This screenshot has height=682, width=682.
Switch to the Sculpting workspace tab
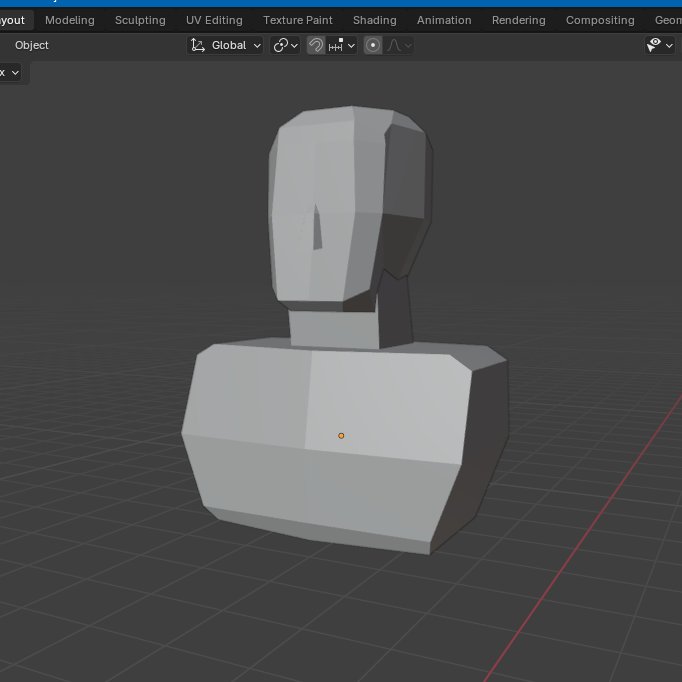(140, 20)
